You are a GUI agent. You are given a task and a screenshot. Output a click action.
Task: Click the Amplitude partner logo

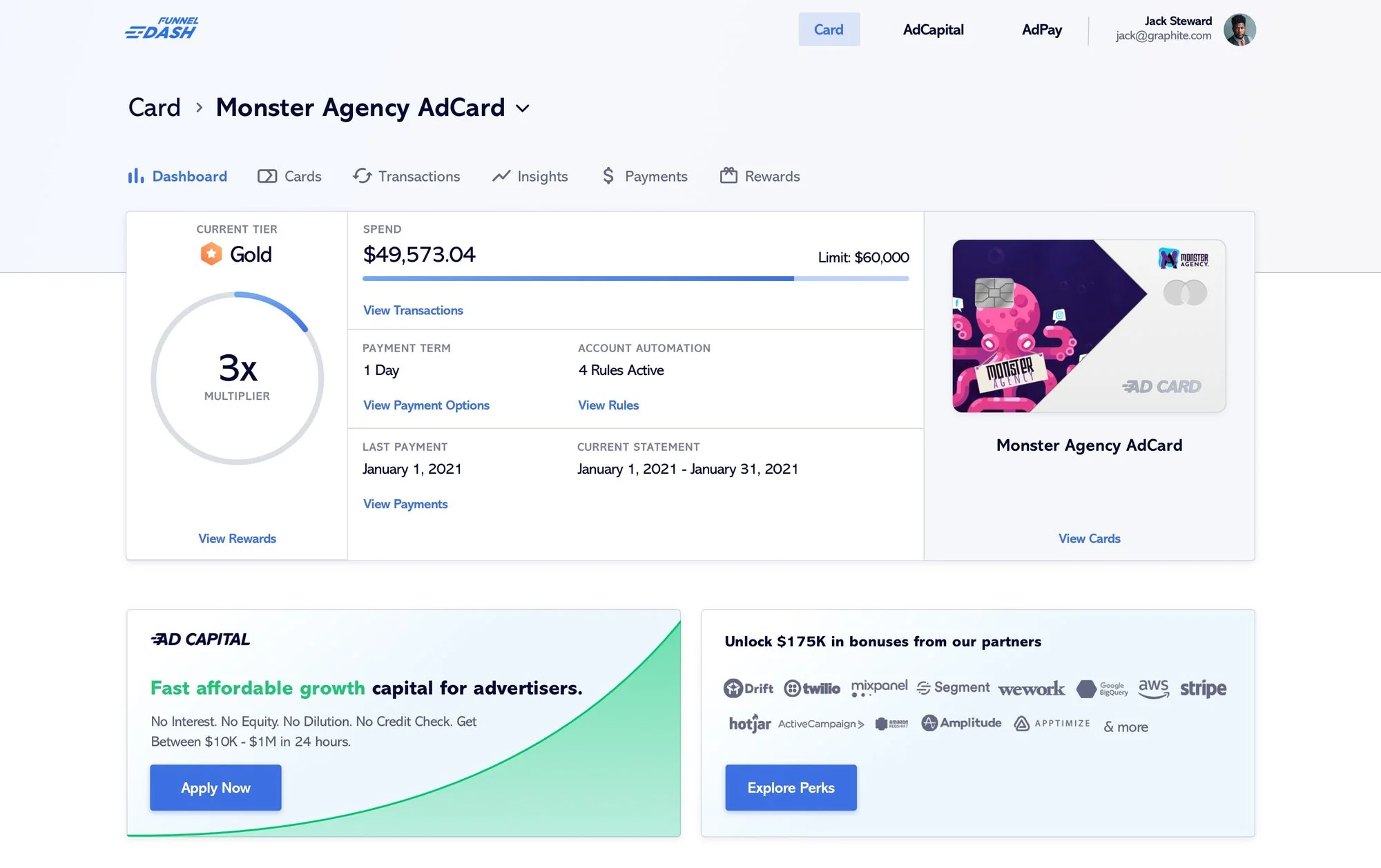(961, 723)
